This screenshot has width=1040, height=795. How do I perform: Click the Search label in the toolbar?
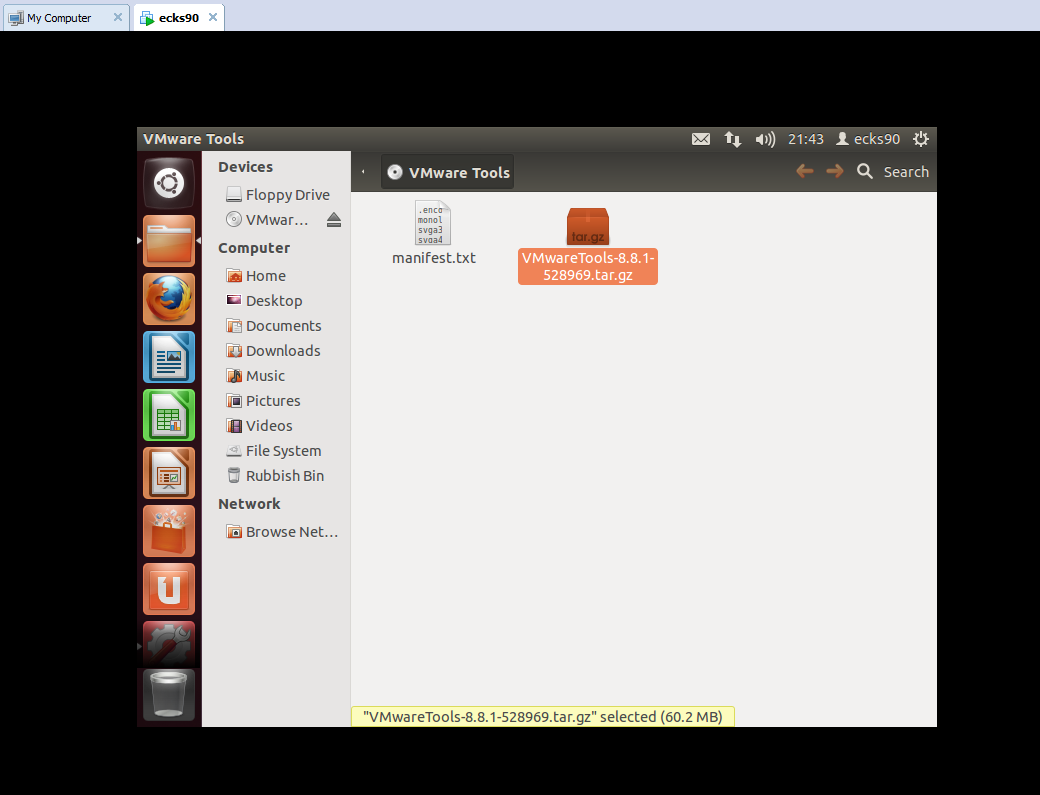906,172
